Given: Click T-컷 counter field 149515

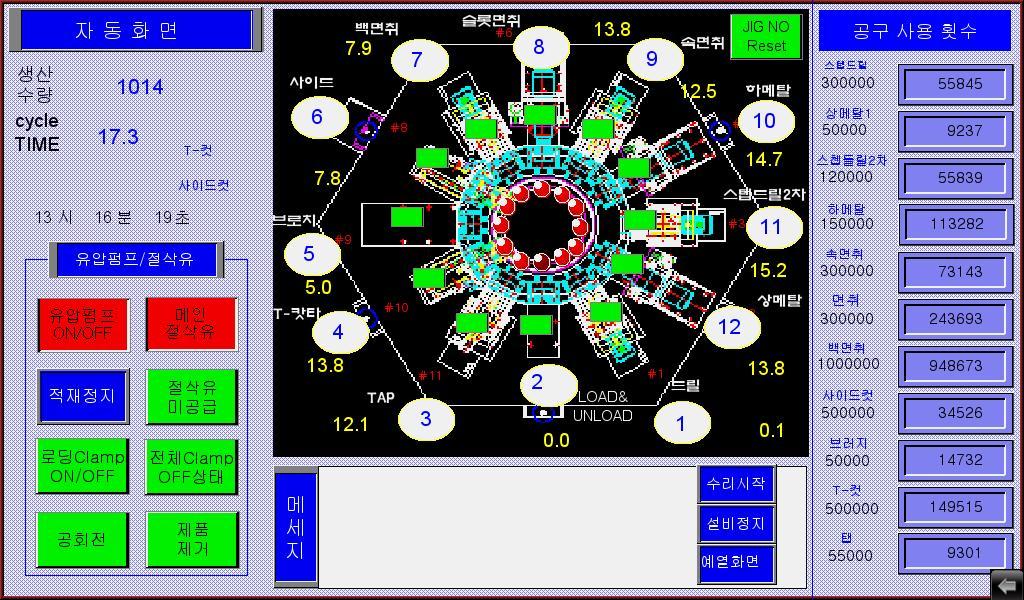Looking at the screenshot, I should (x=955, y=507).
